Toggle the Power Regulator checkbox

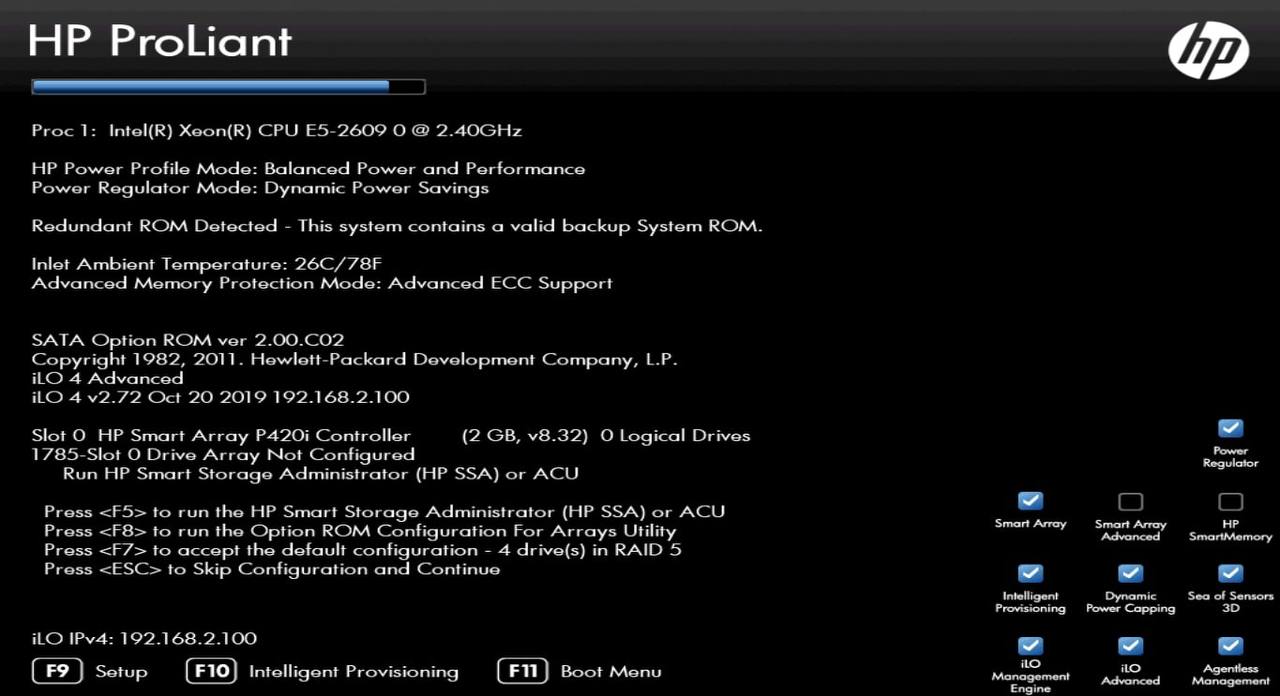tap(1230, 428)
